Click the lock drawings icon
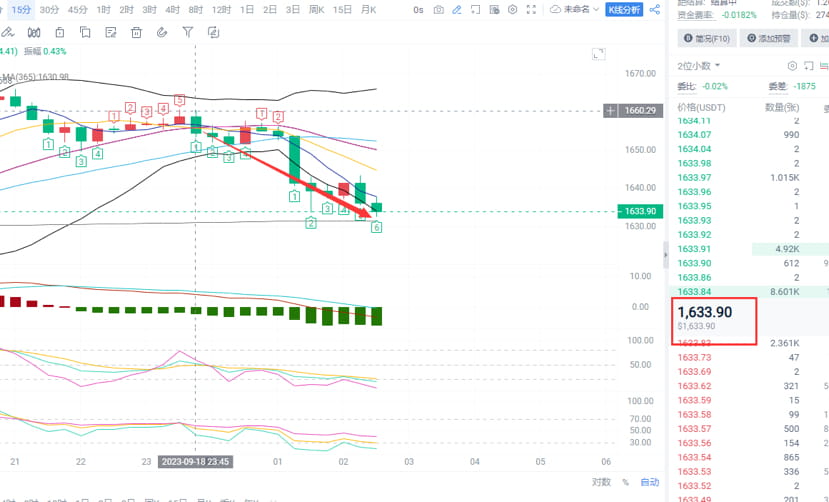This screenshot has width=829, height=502. (x=60, y=33)
